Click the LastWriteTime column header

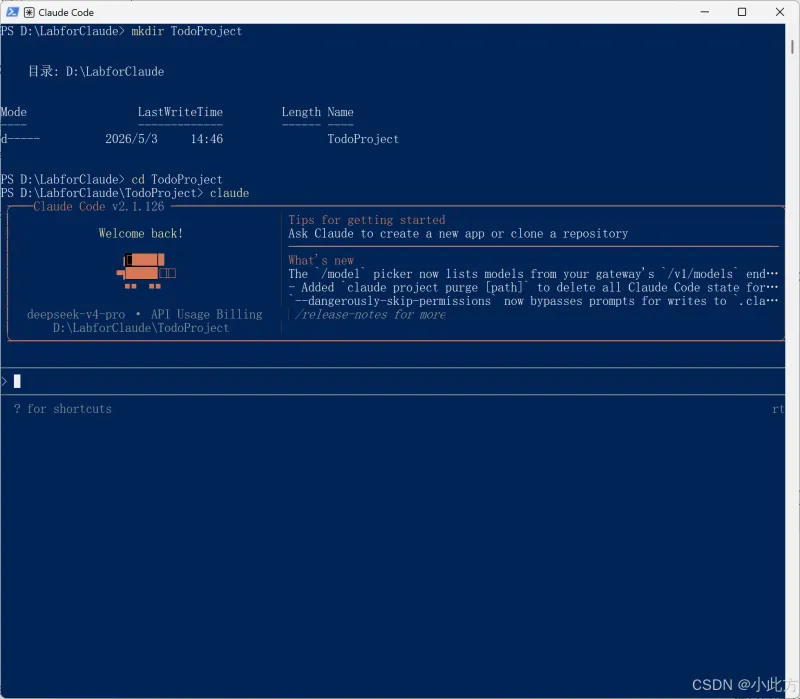(x=180, y=112)
